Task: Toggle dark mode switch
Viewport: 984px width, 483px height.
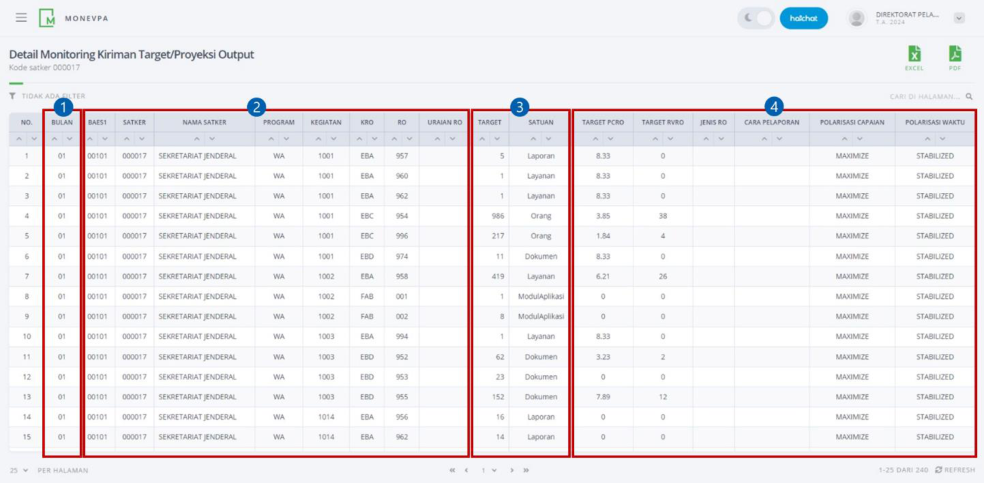Action: pos(756,18)
